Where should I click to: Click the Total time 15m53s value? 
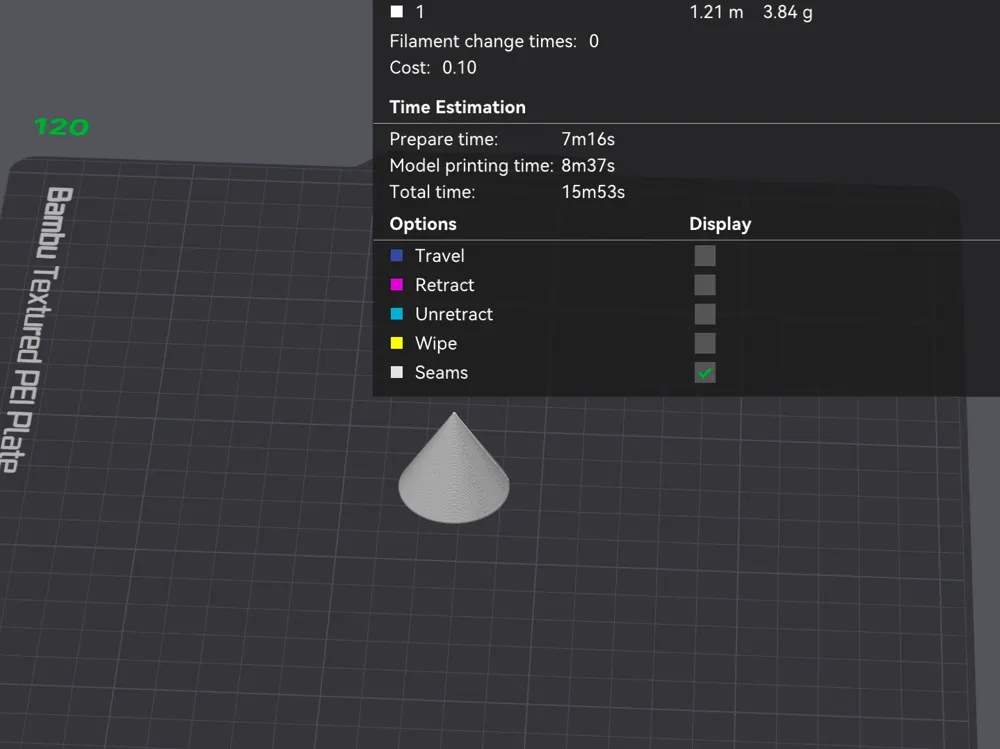593,192
